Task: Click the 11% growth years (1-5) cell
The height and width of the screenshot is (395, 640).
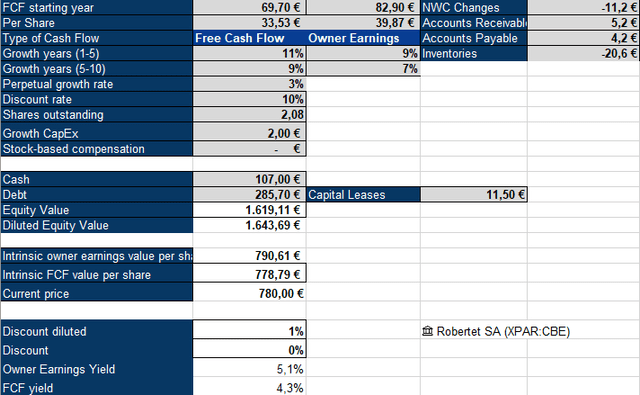Action: pyautogui.click(x=249, y=53)
